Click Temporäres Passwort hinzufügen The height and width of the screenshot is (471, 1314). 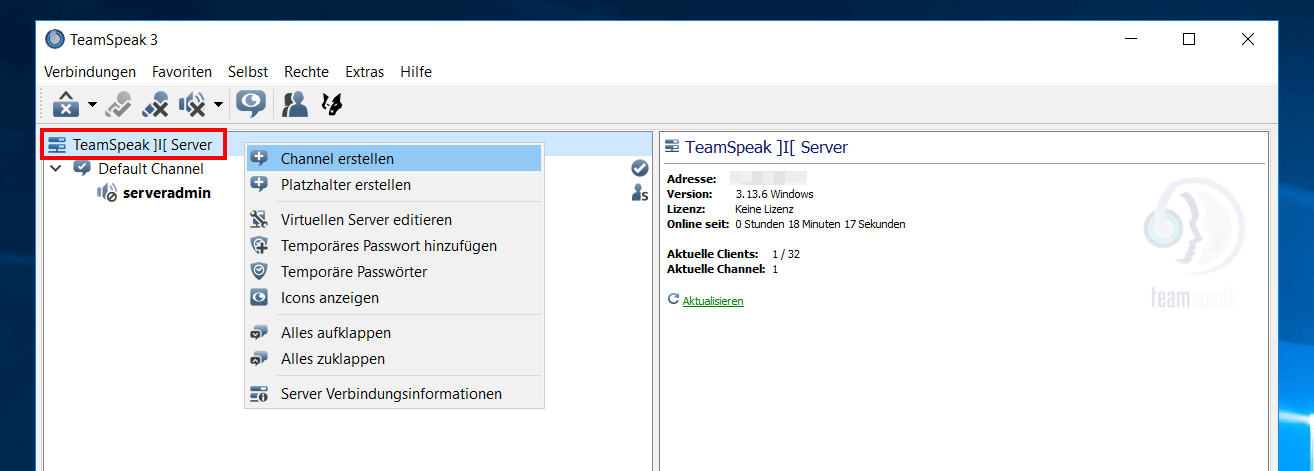tap(388, 245)
